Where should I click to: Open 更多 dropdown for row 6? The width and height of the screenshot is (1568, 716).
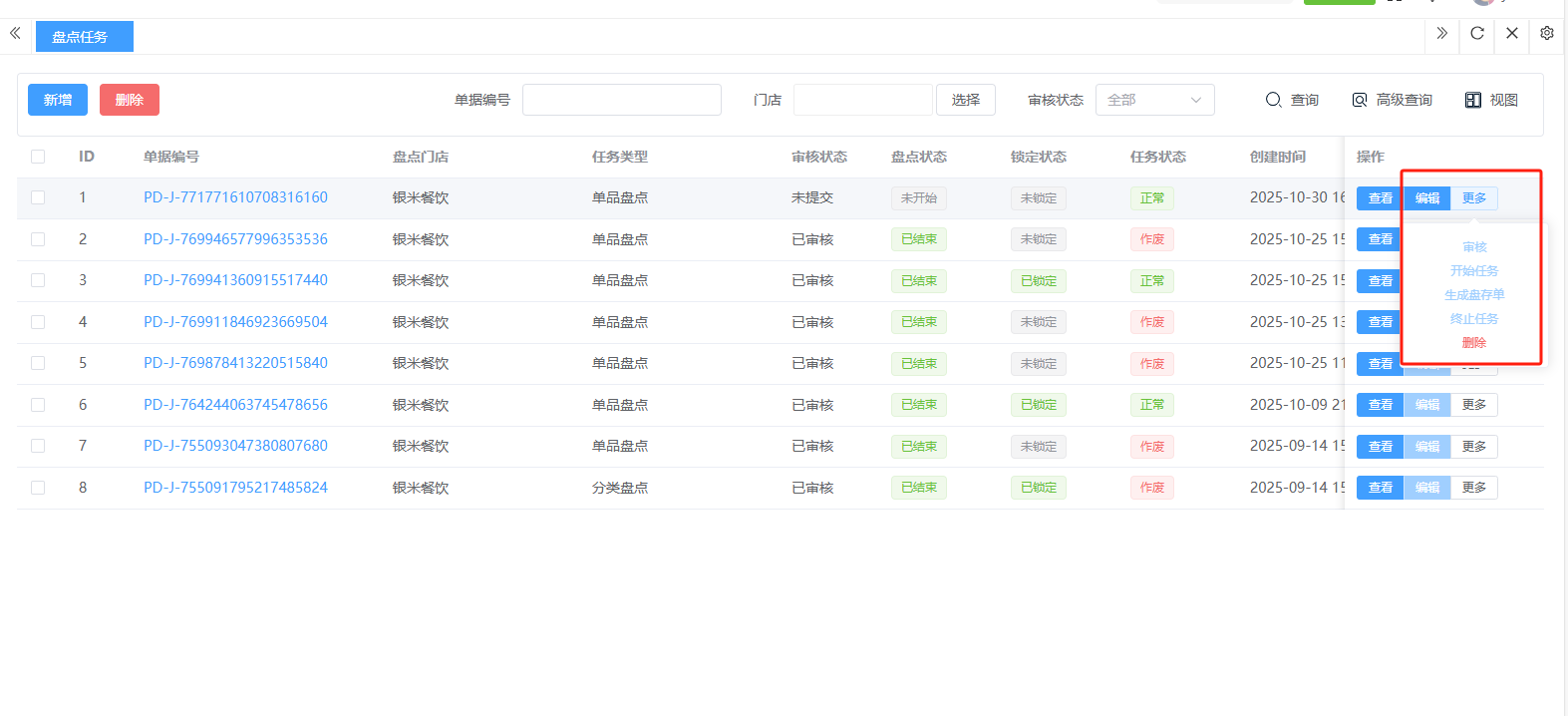pyautogui.click(x=1473, y=405)
